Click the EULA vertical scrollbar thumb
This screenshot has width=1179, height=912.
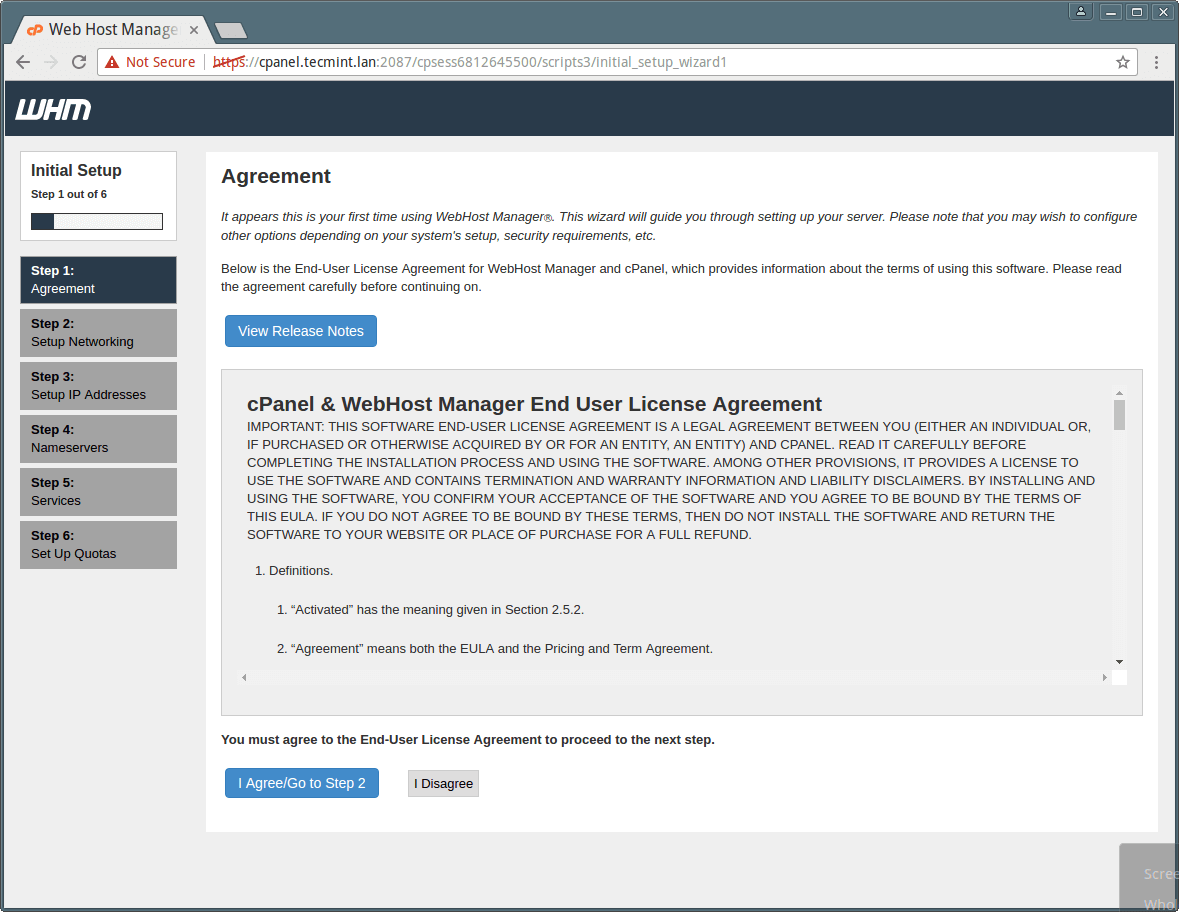coord(1120,415)
